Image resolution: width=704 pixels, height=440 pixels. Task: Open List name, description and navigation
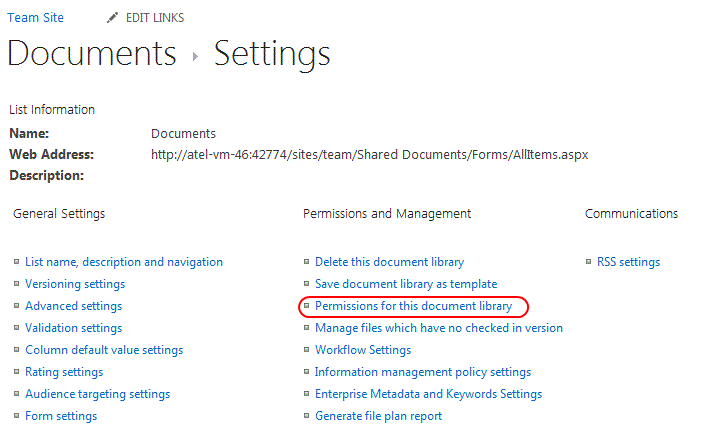click(x=124, y=262)
